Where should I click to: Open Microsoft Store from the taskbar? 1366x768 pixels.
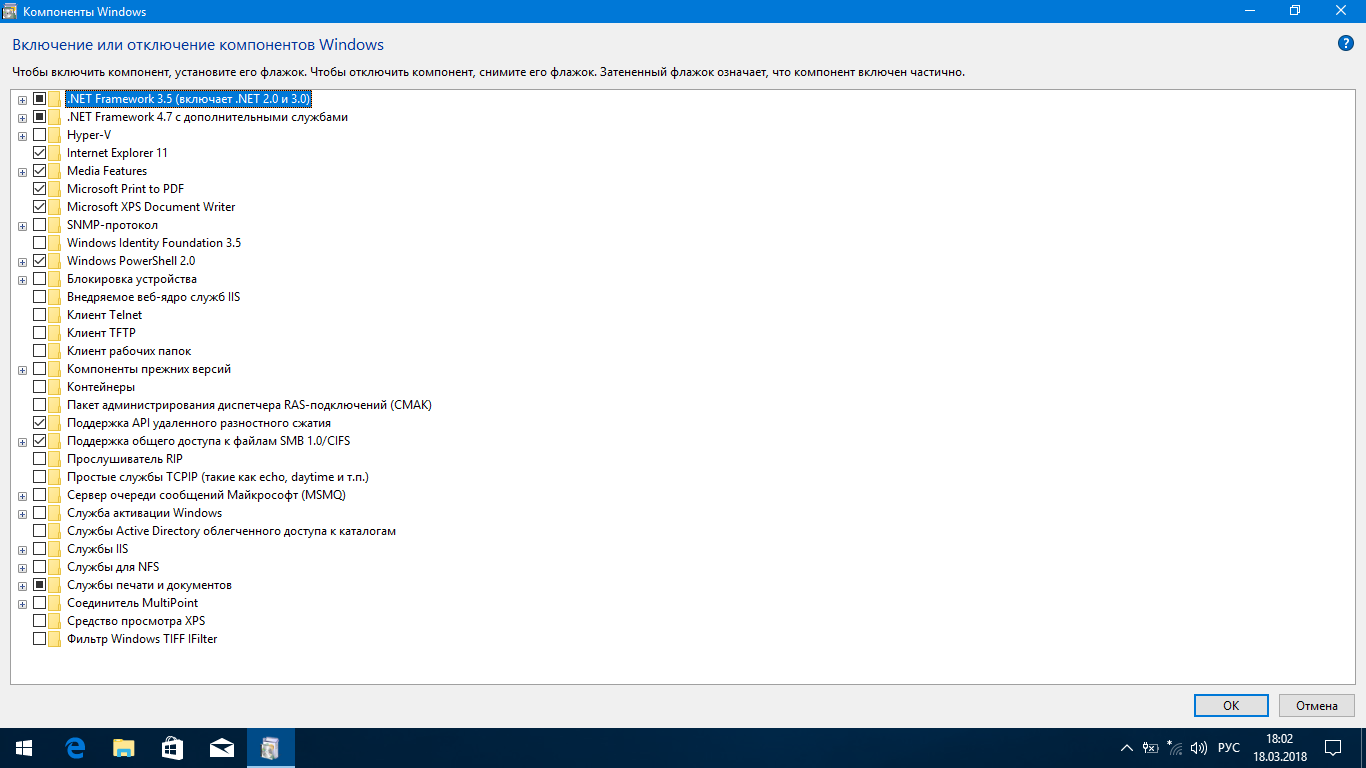click(172, 748)
